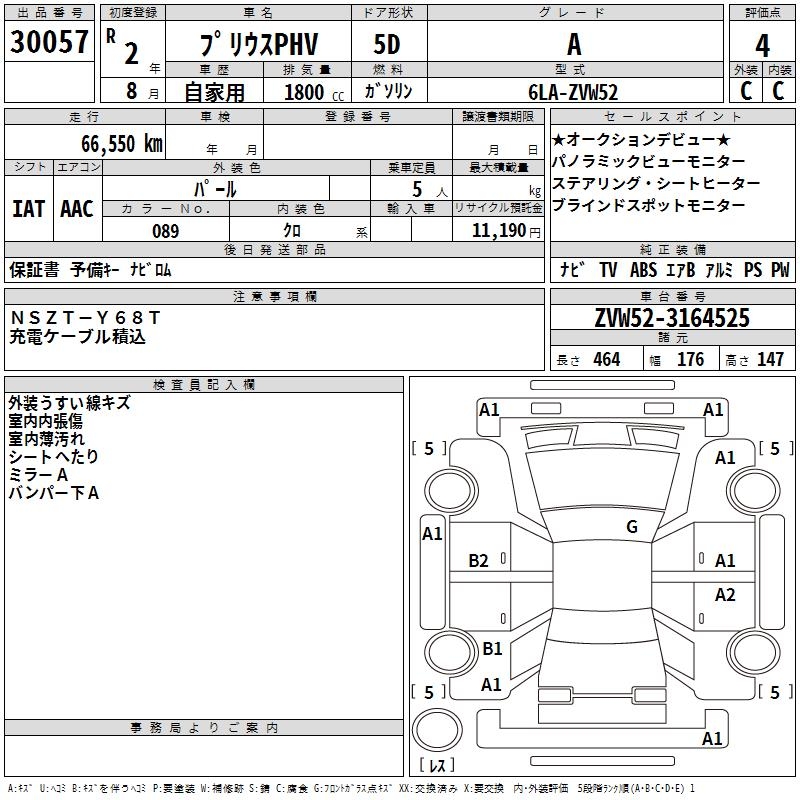Click the seating capacity value 5人
Screen dimensions: 800x800
click(x=430, y=189)
